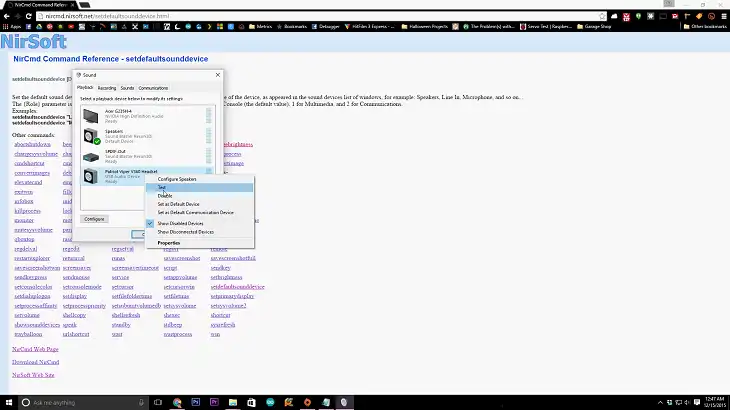Open the Windows Start menu
730x410 pixels.
[x=9, y=402]
